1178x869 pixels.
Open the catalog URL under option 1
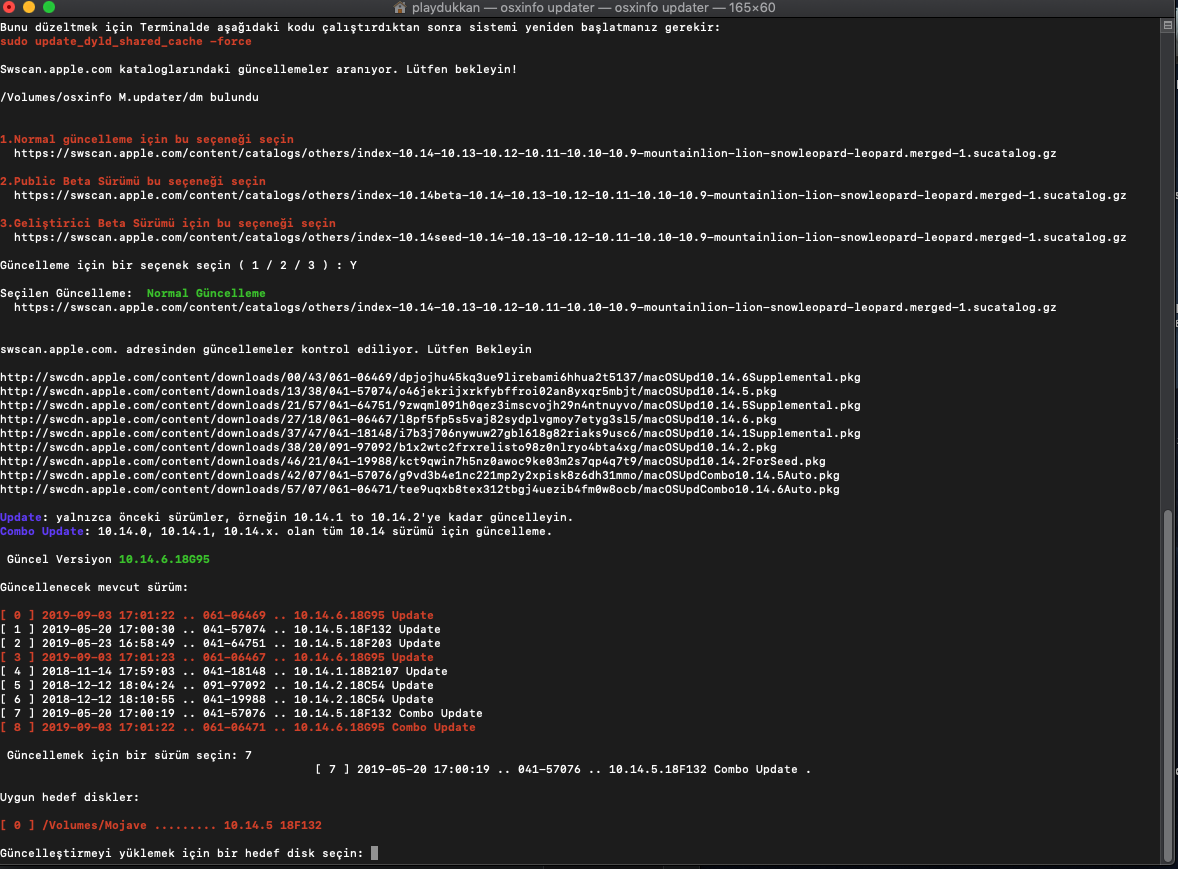(534, 154)
